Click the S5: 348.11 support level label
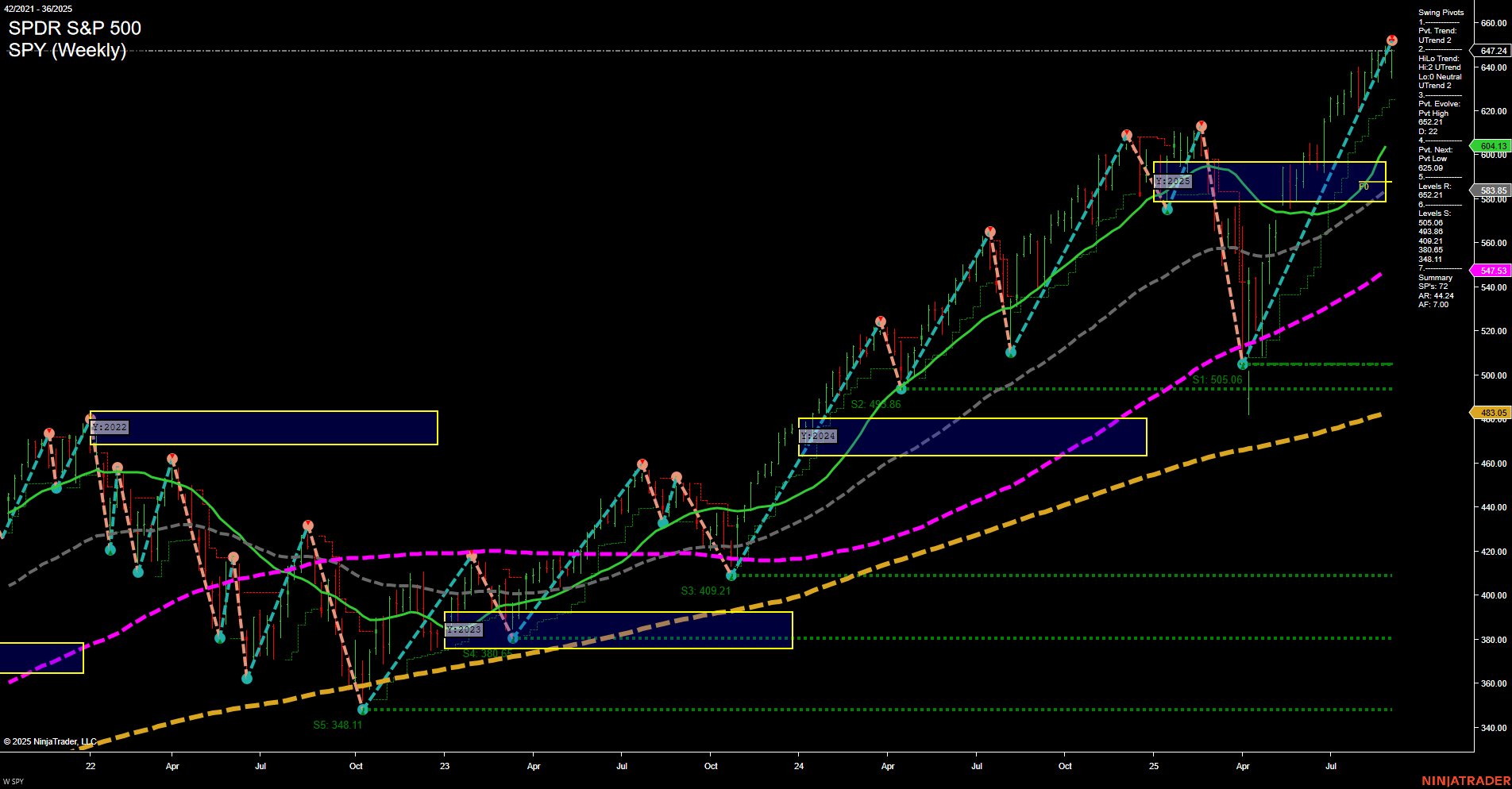Screen dimensions: 1512x789 pos(337,725)
